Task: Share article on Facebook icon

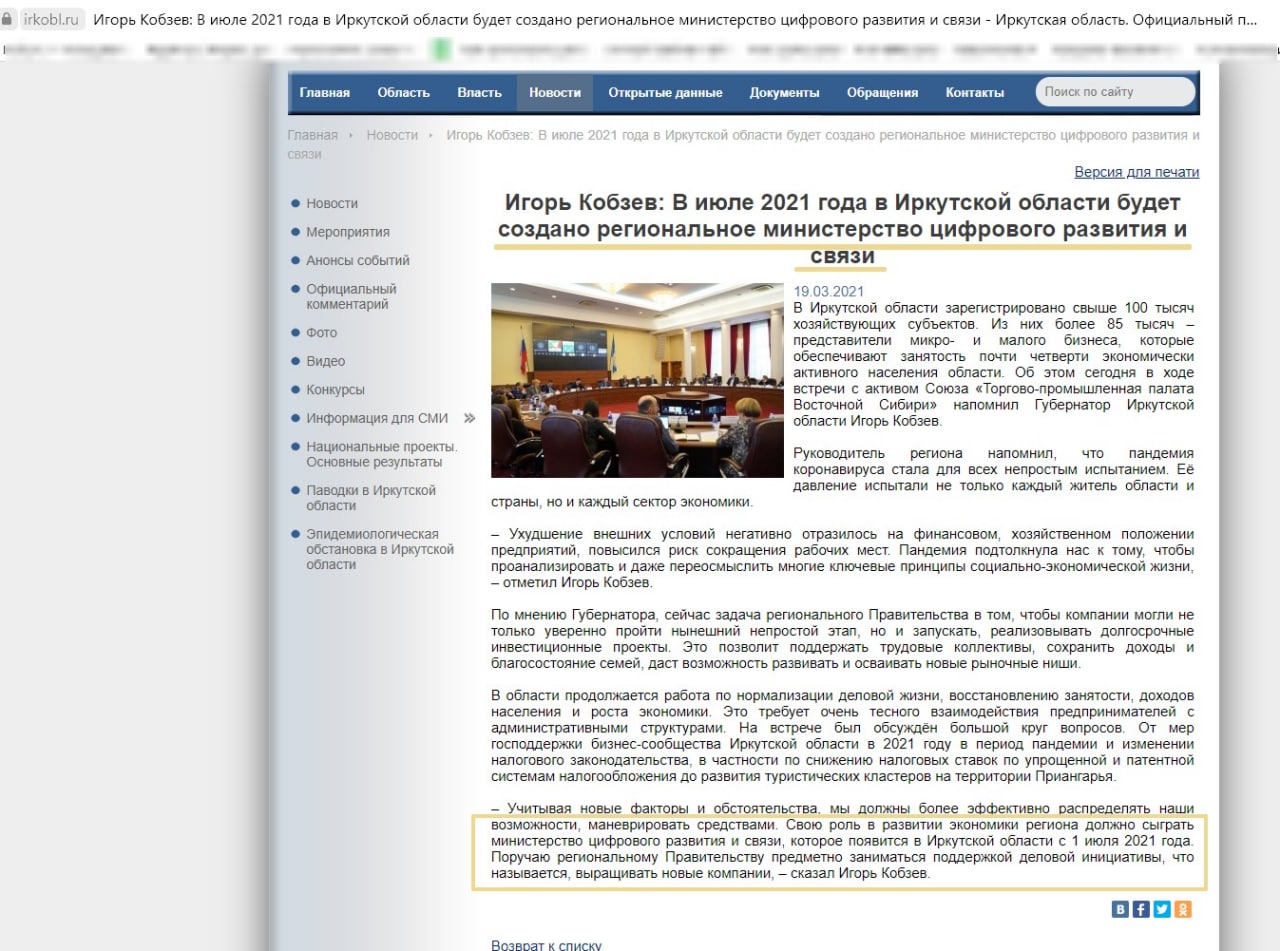Action: (1141, 909)
